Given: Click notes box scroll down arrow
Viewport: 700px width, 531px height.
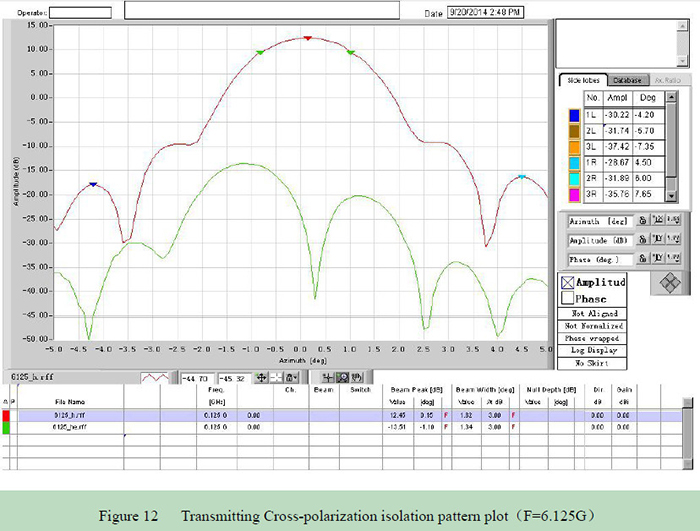Looking at the screenshot, I should 682,61.
